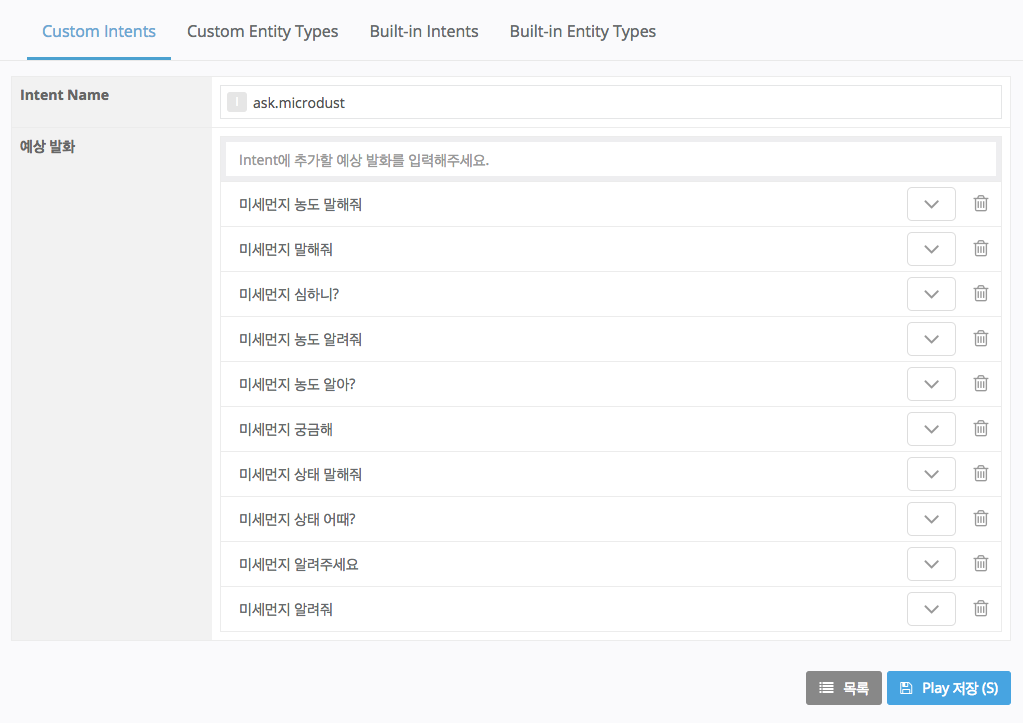The image size is (1023, 723).
Task: Click the 목록 list button
Action: [x=843, y=688]
